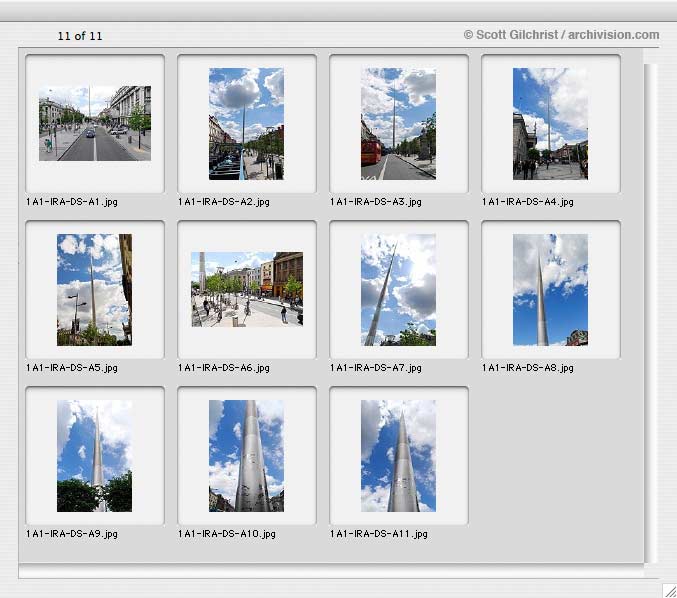Click the filename label 1A1-IRA-DS-A6.jpg
Screen dimensions: 677x598
click(224, 368)
